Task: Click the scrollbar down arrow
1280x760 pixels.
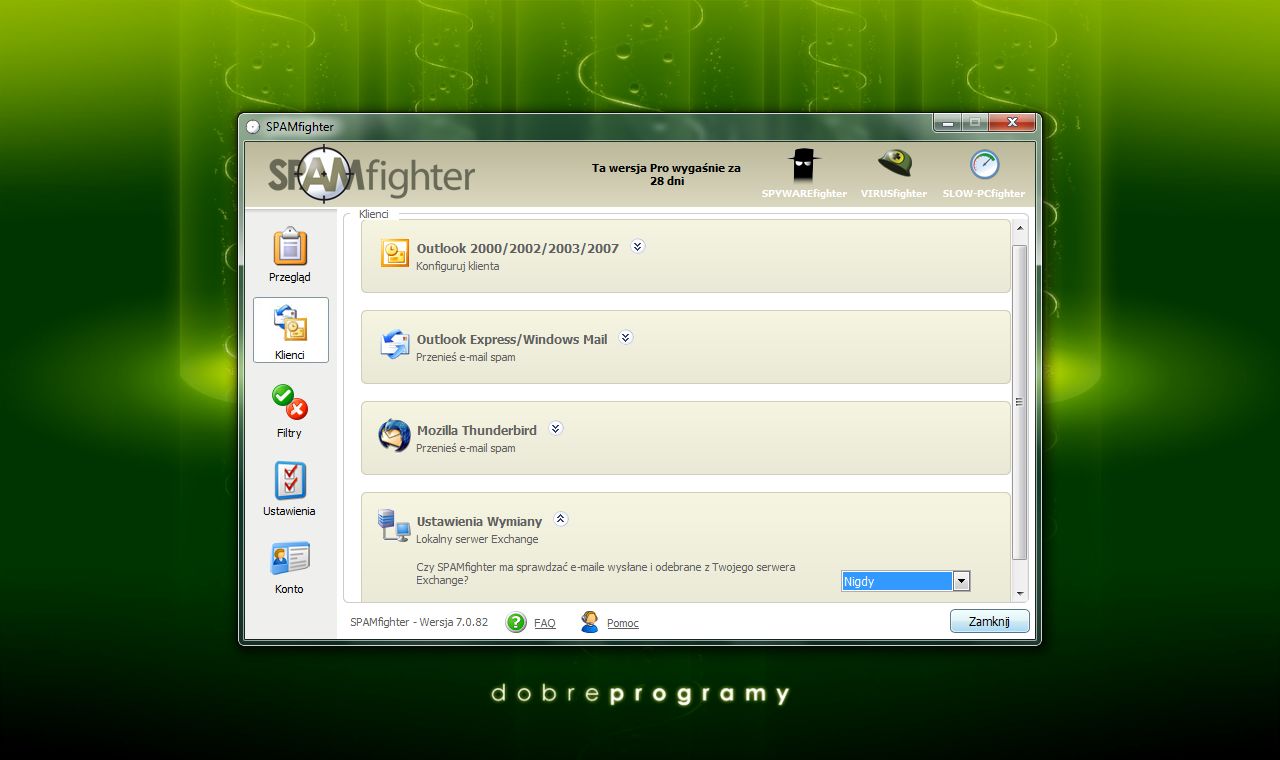Action: (1020, 593)
